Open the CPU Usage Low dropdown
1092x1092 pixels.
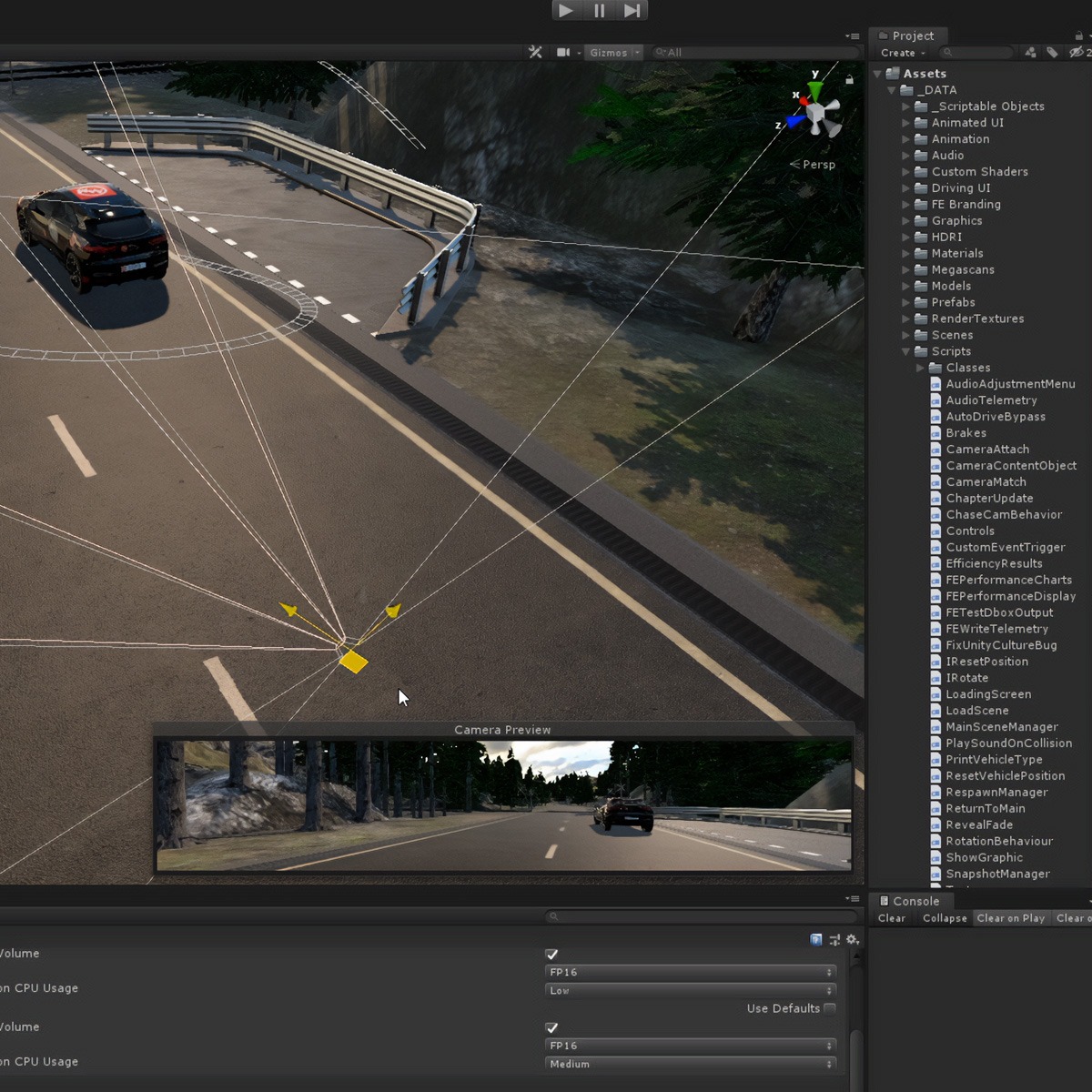coord(690,990)
